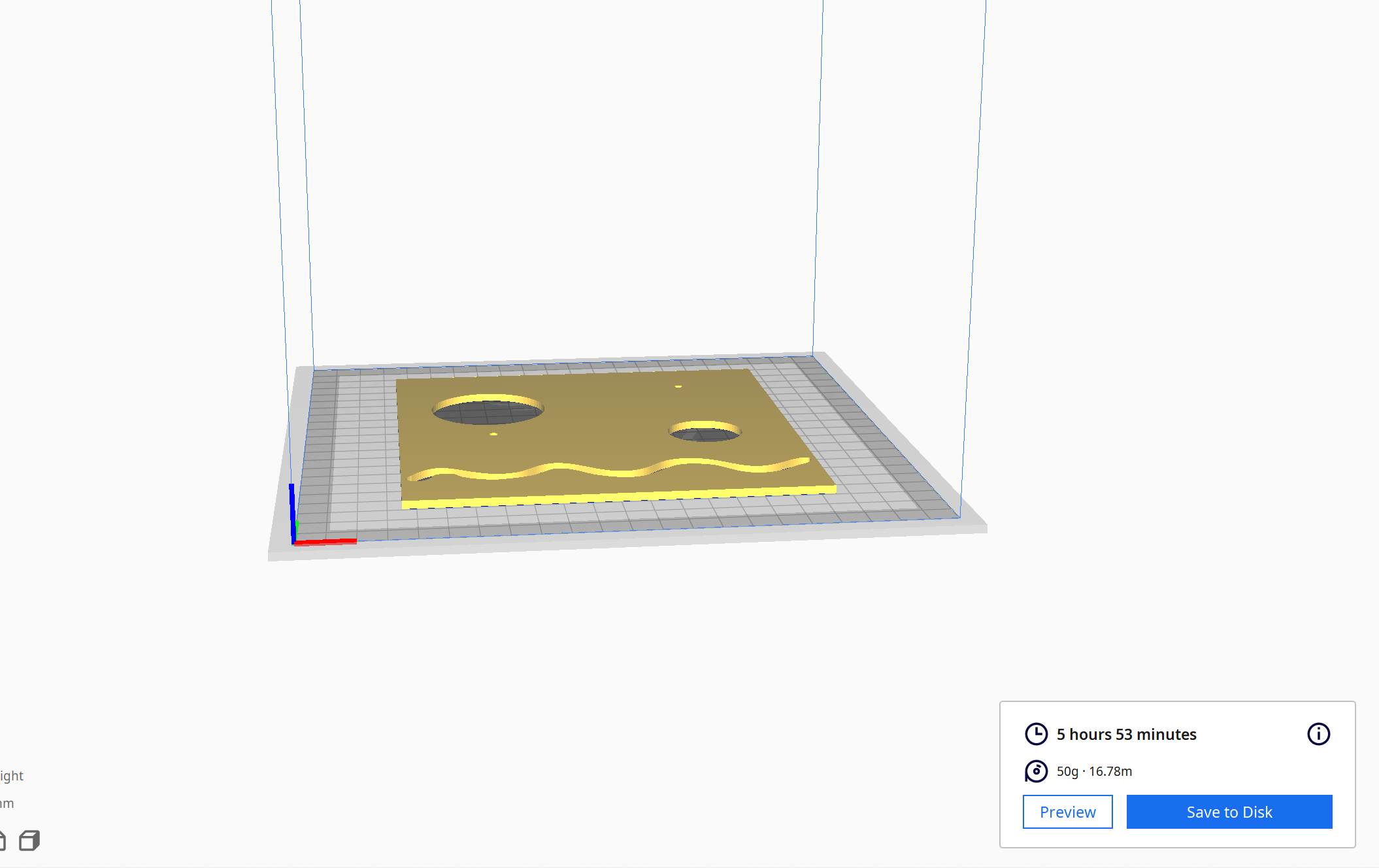Screen dimensions: 1379x868
Task: Click the yellow front edge of the model
Action: tap(618, 498)
